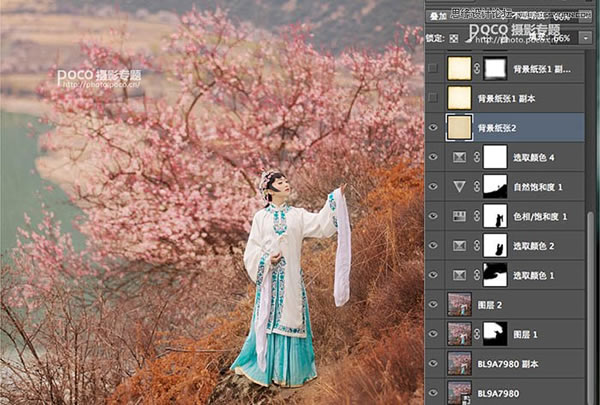Open the fill 66% dropdown arrow

(586, 38)
